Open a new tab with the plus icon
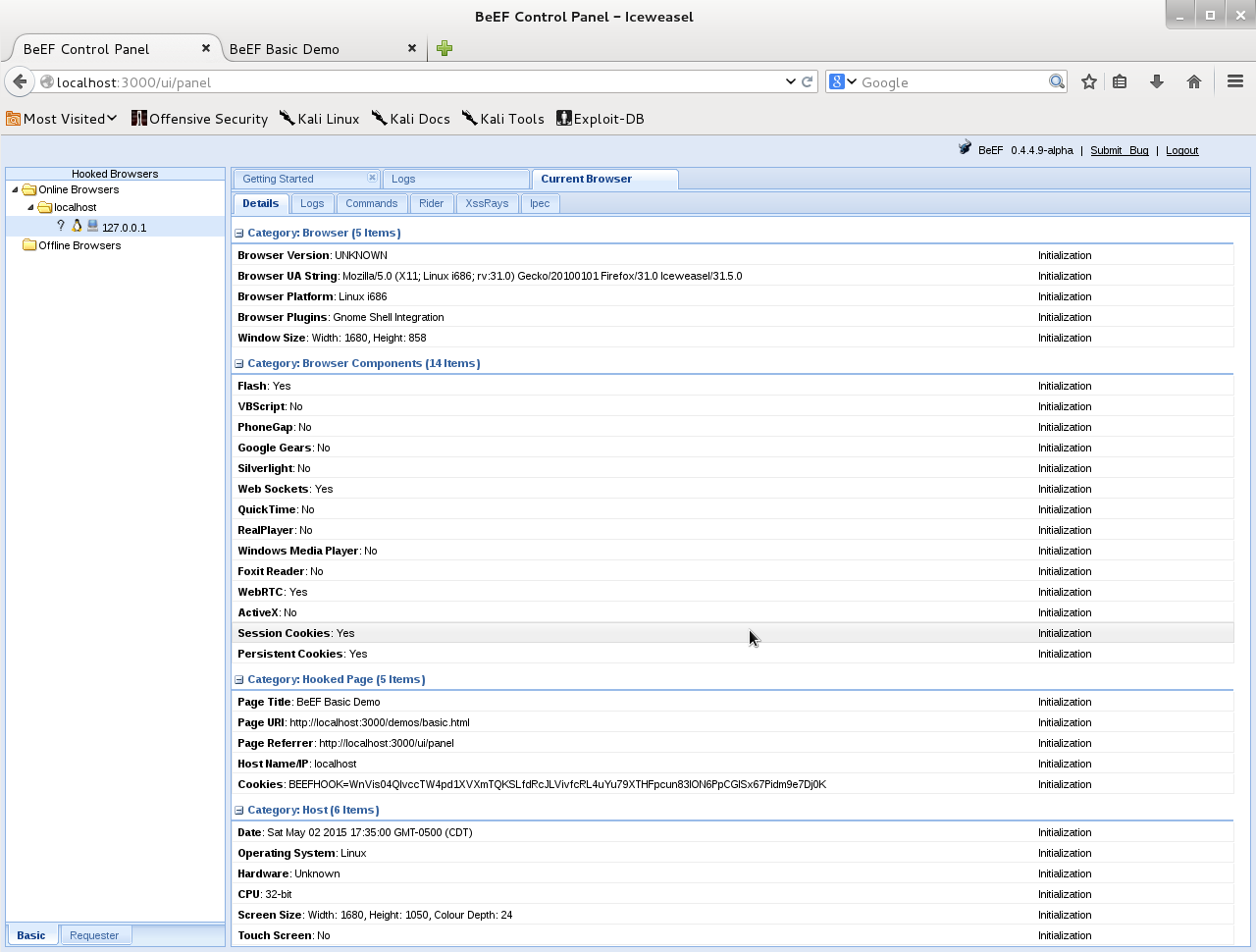This screenshot has width=1256, height=952. click(x=445, y=48)
